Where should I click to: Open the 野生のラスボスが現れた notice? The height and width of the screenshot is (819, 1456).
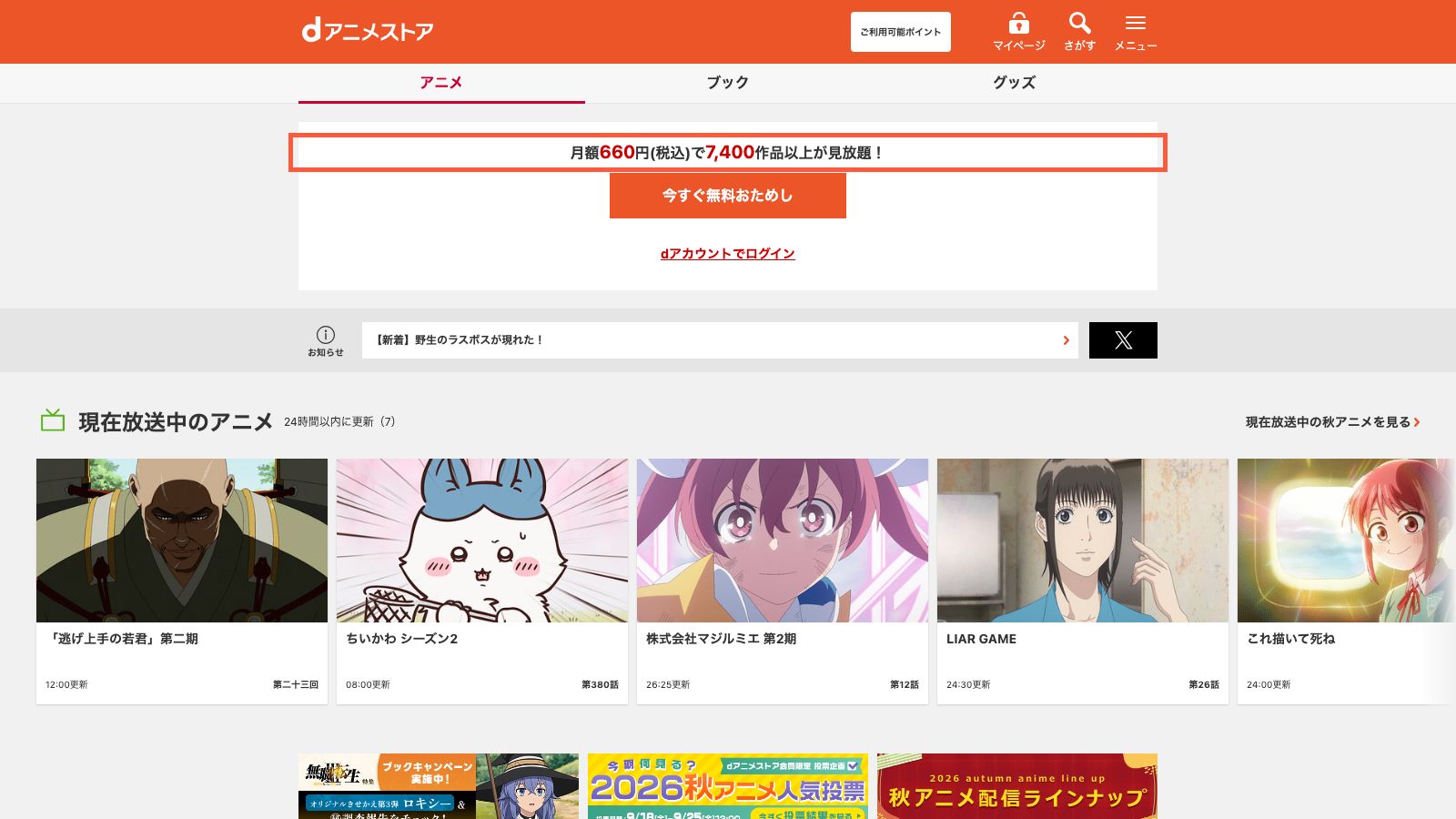pos(720,340)
